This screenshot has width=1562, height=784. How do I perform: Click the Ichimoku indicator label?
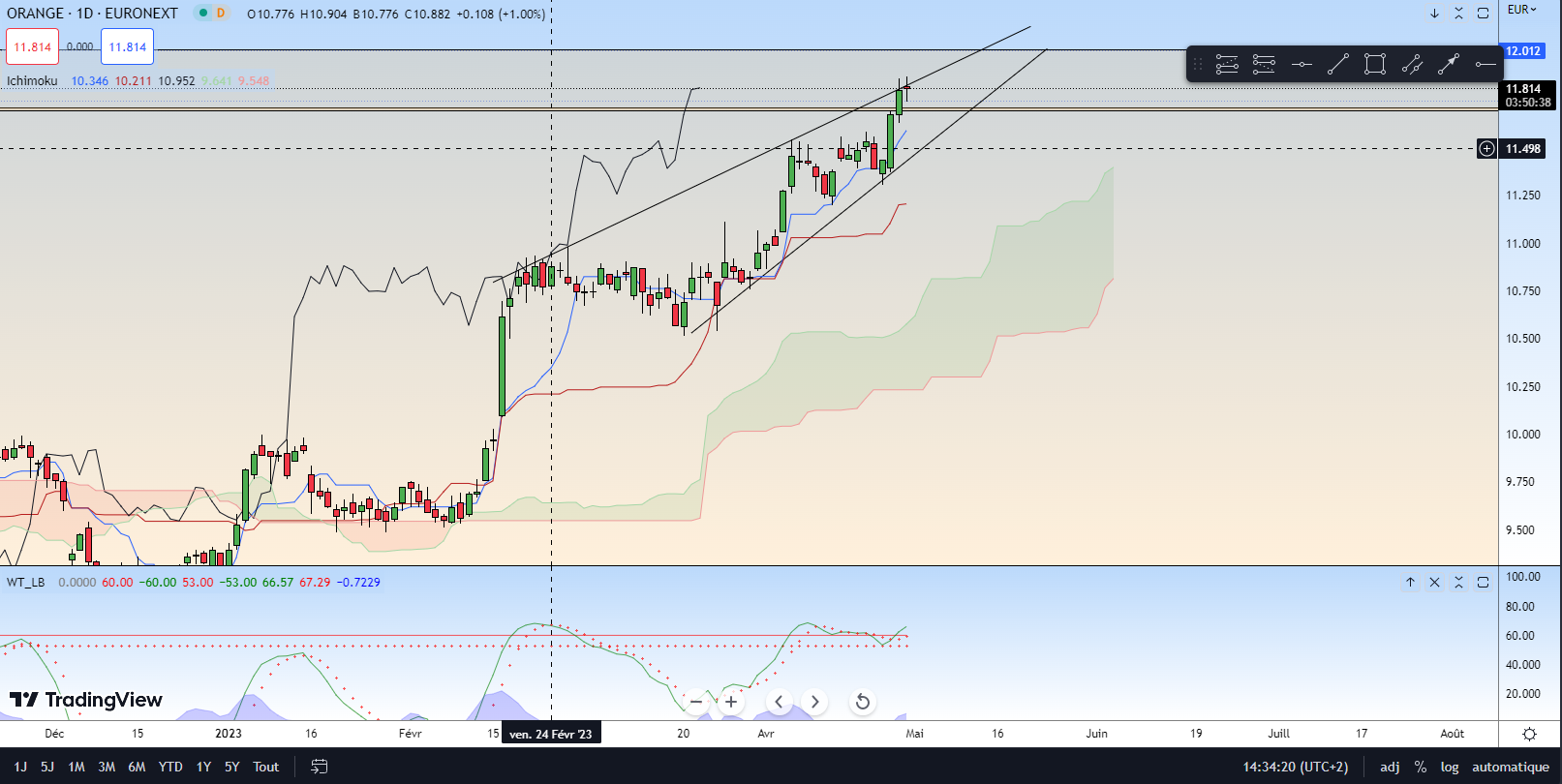32,80
